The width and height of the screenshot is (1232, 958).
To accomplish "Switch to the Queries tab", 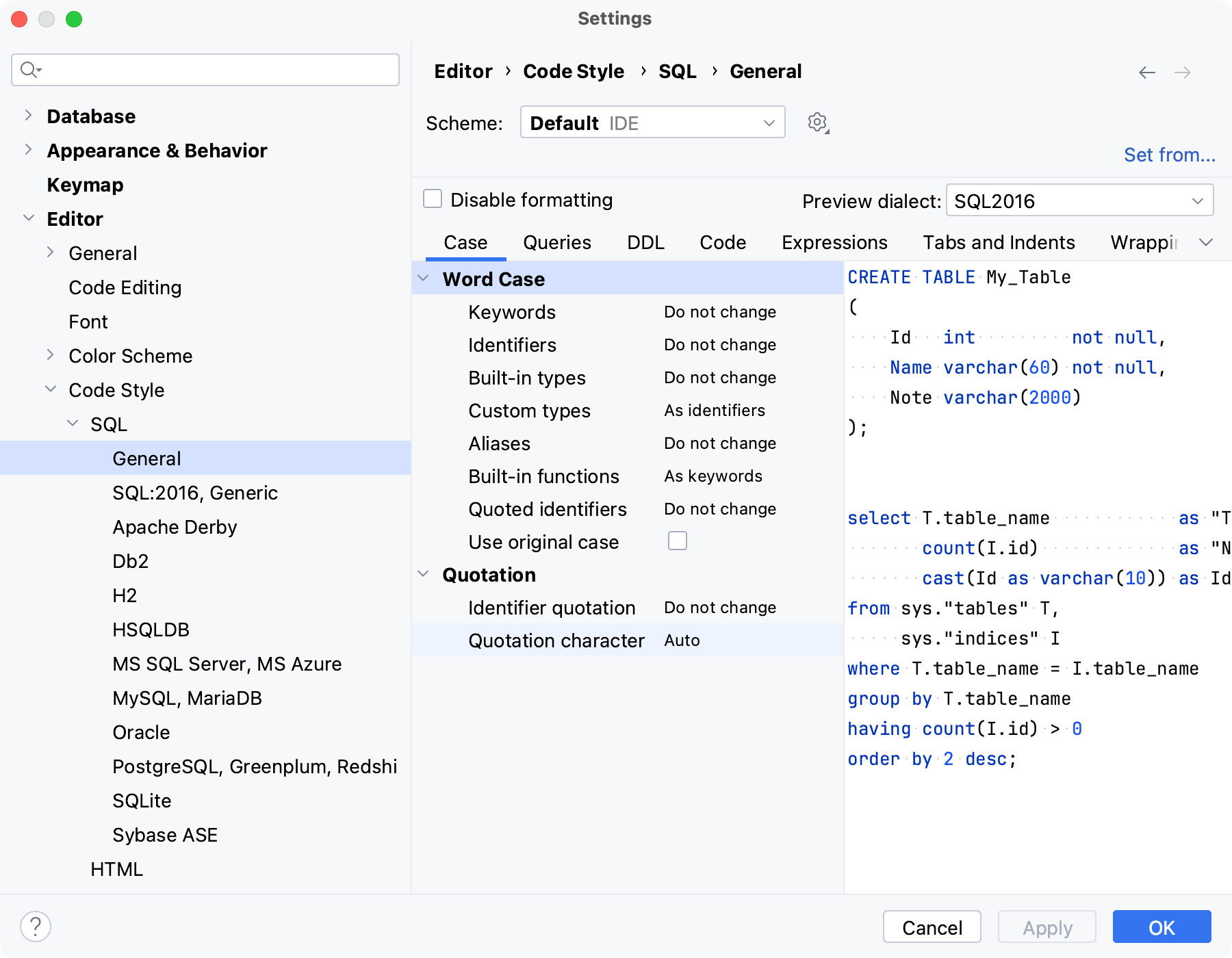I will [556, 242].
